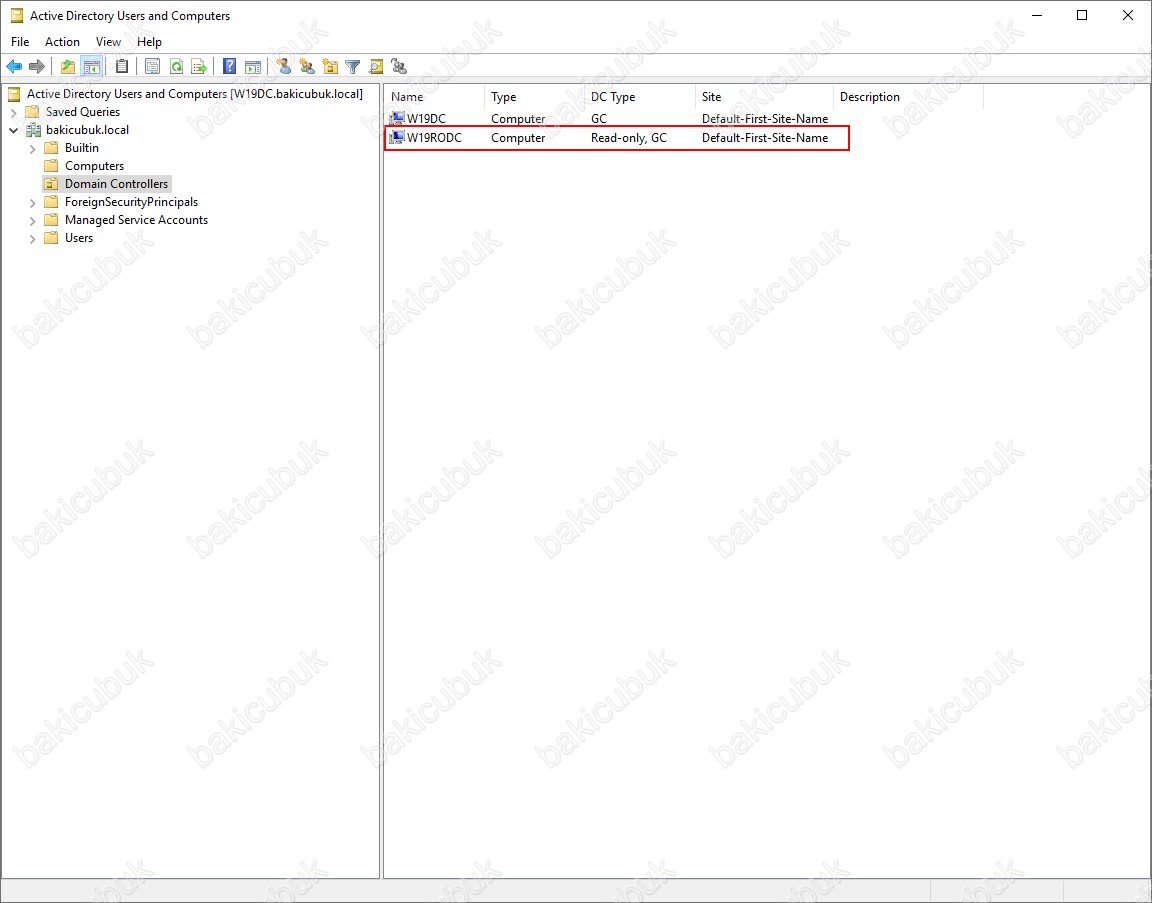The image size is (1152, 903).
Task: Create a new user with toolbar icon
Action: pos(284,67)
